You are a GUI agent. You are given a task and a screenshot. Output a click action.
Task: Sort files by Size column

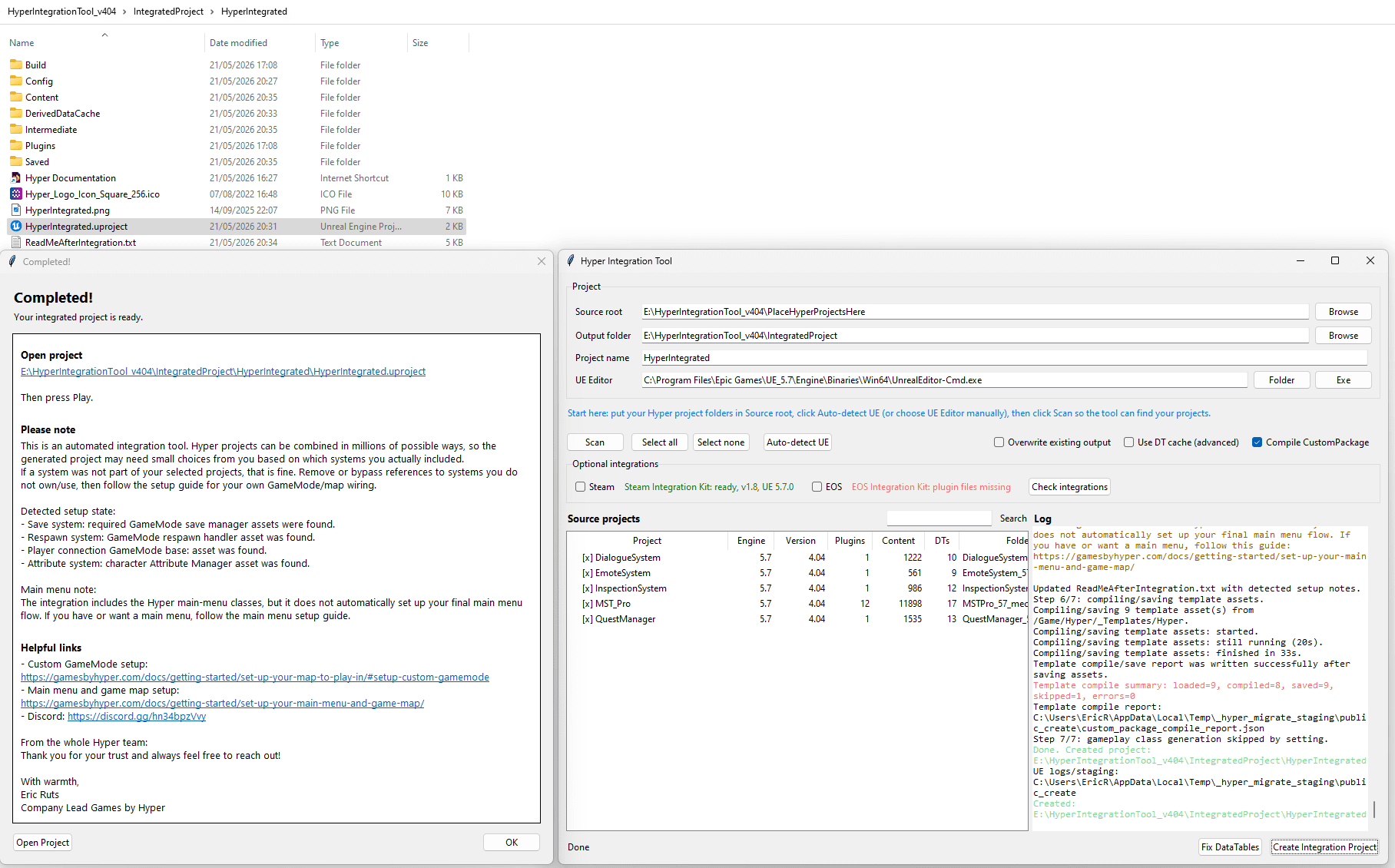click(420, 43)
